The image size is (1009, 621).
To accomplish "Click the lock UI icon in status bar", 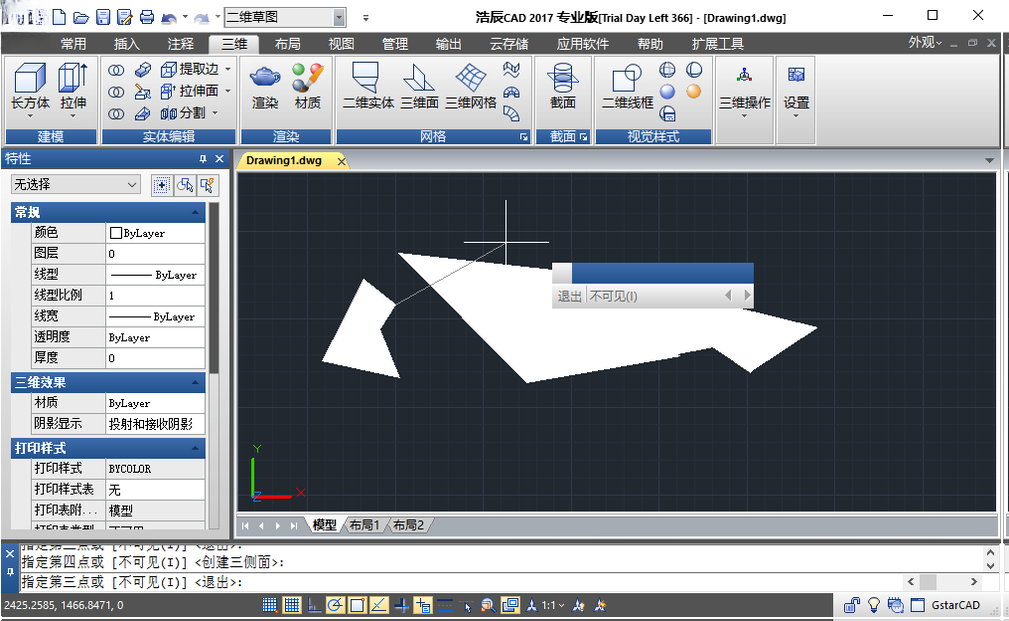I will [852, 605].
